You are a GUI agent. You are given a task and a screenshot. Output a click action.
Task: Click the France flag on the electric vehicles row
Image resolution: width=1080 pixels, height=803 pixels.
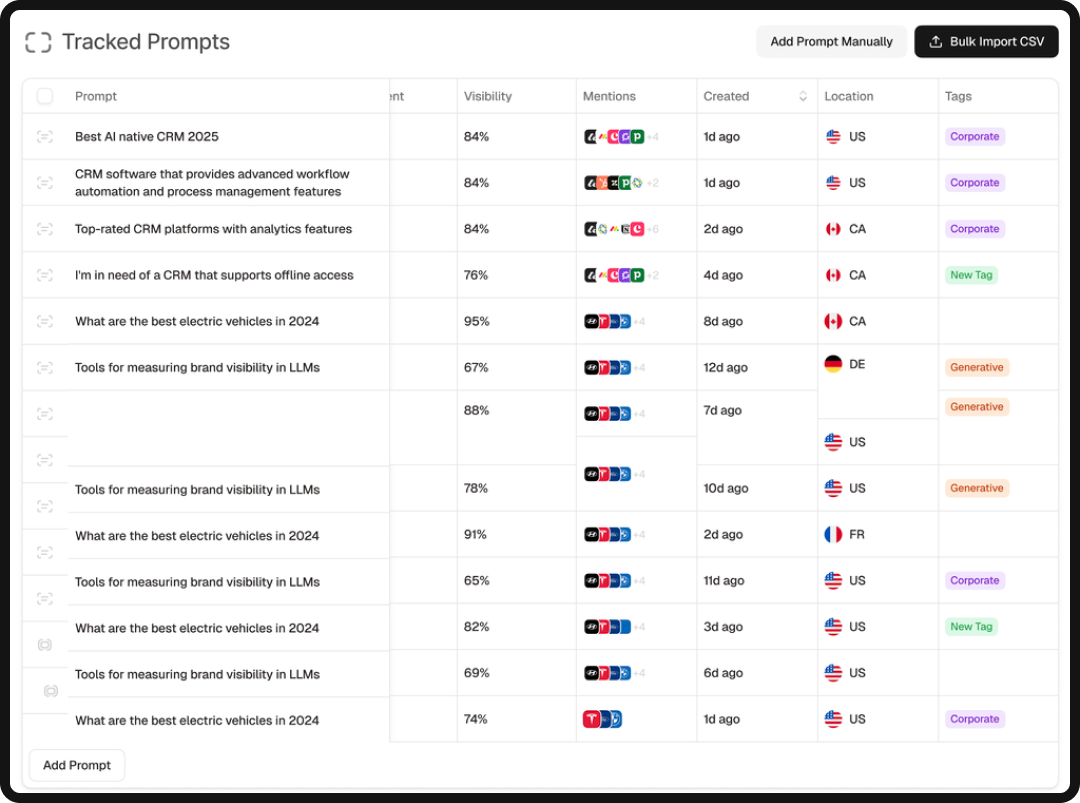(x=833, y=534)
